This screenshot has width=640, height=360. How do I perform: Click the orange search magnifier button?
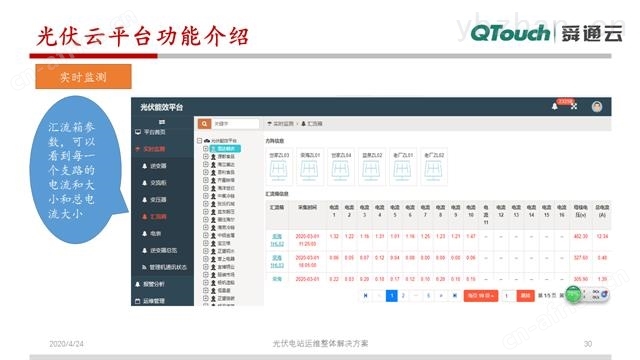pos(204,124)
